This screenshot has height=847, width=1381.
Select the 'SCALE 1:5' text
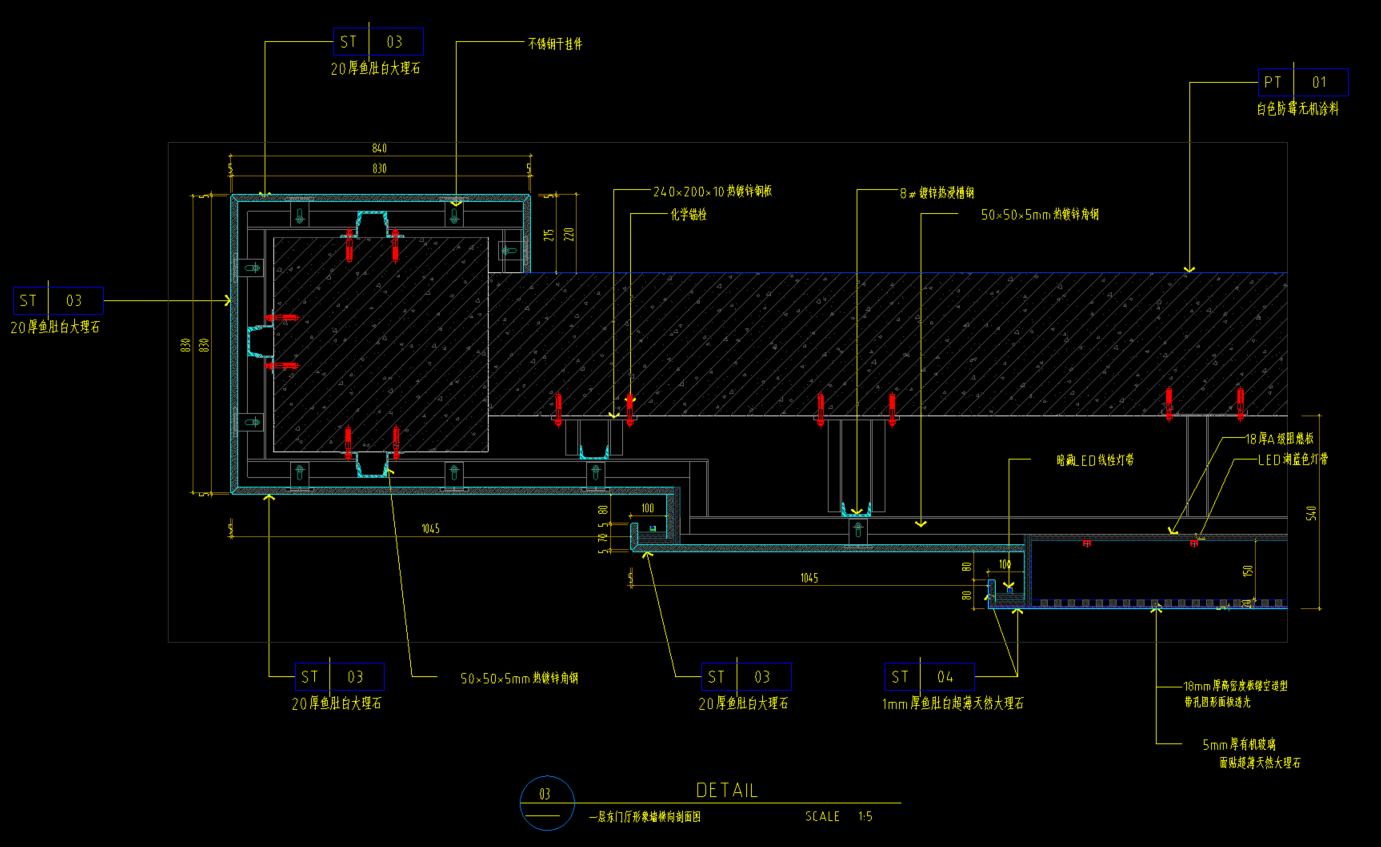point(839,817)
